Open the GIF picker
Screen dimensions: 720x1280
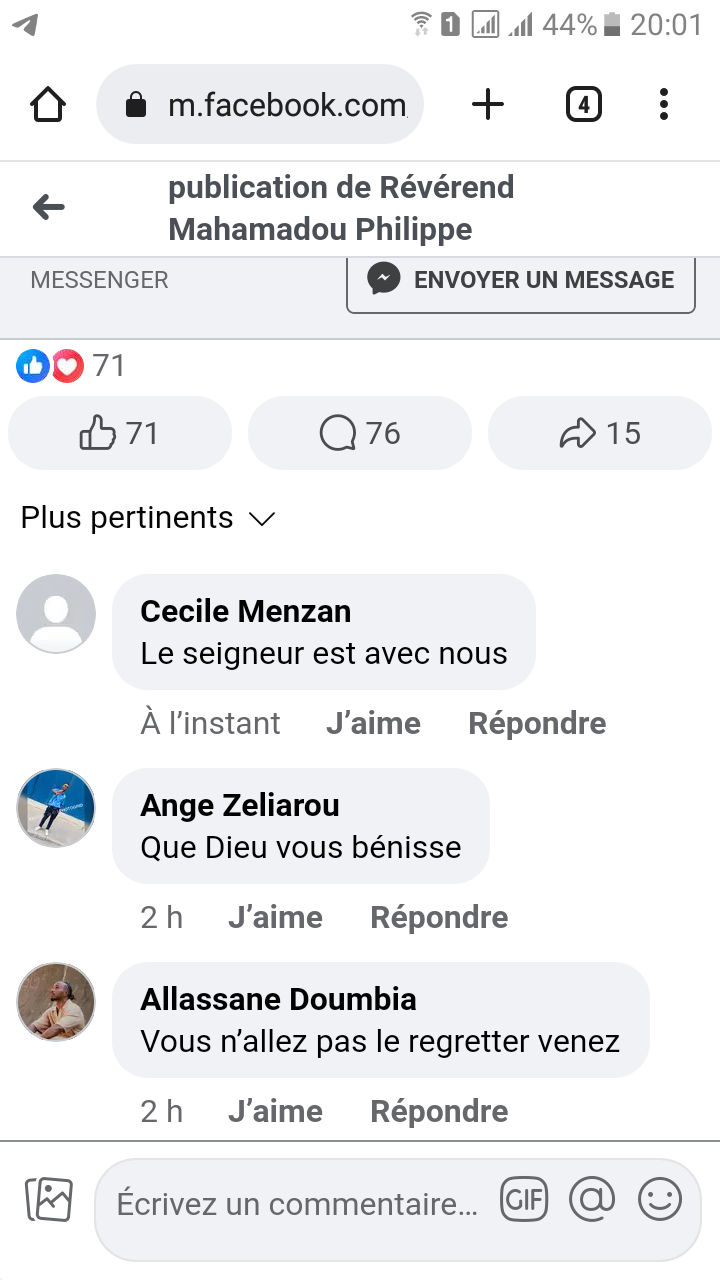(x=524, y=1200)
